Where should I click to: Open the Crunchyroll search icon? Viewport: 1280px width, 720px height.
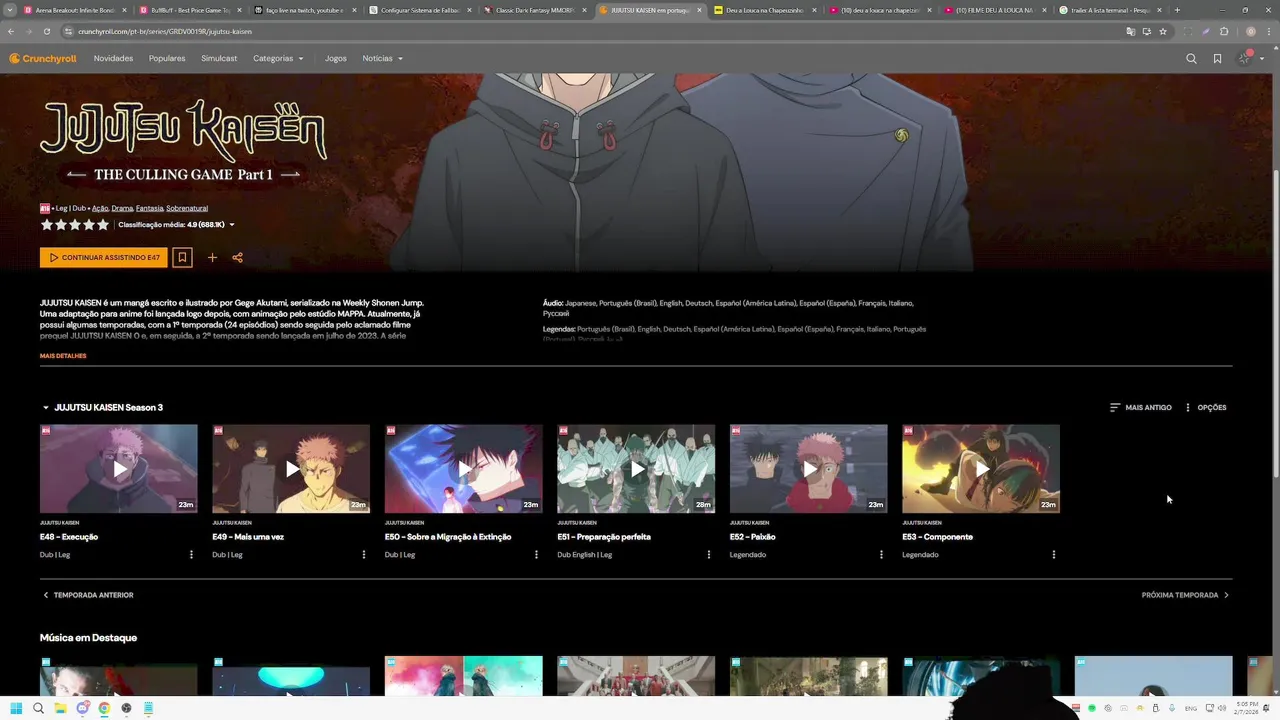pyautogui.click(x=1191, y=59)
